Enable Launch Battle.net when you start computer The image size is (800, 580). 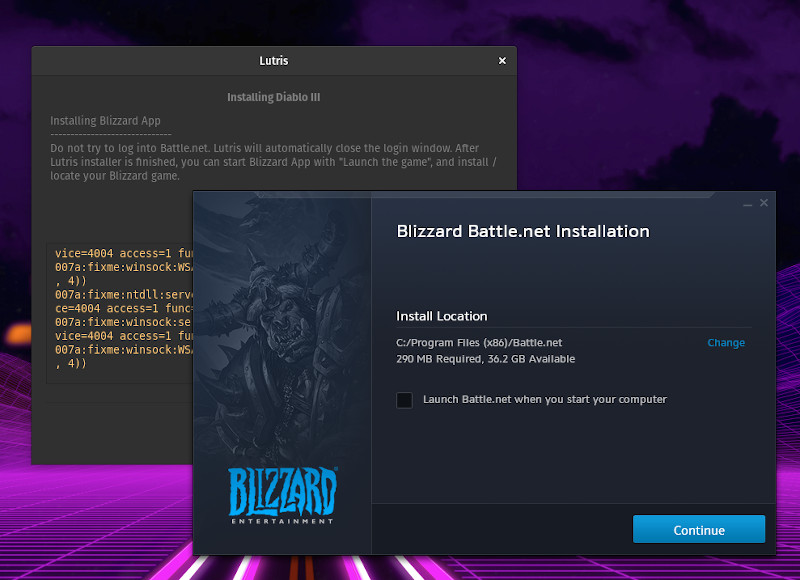(x=405, y=400)
